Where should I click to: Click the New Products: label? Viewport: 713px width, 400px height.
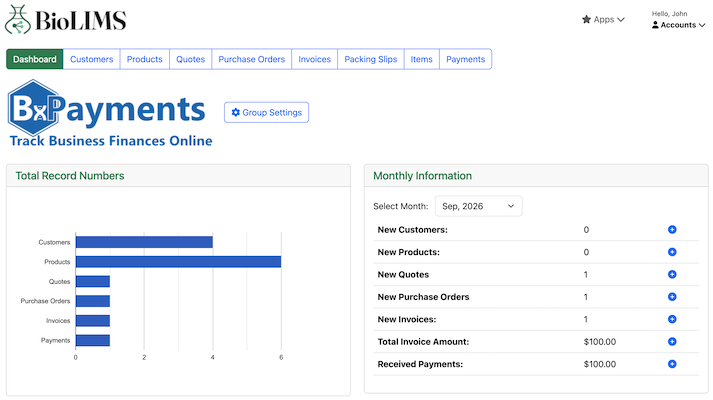pos(408,252)
